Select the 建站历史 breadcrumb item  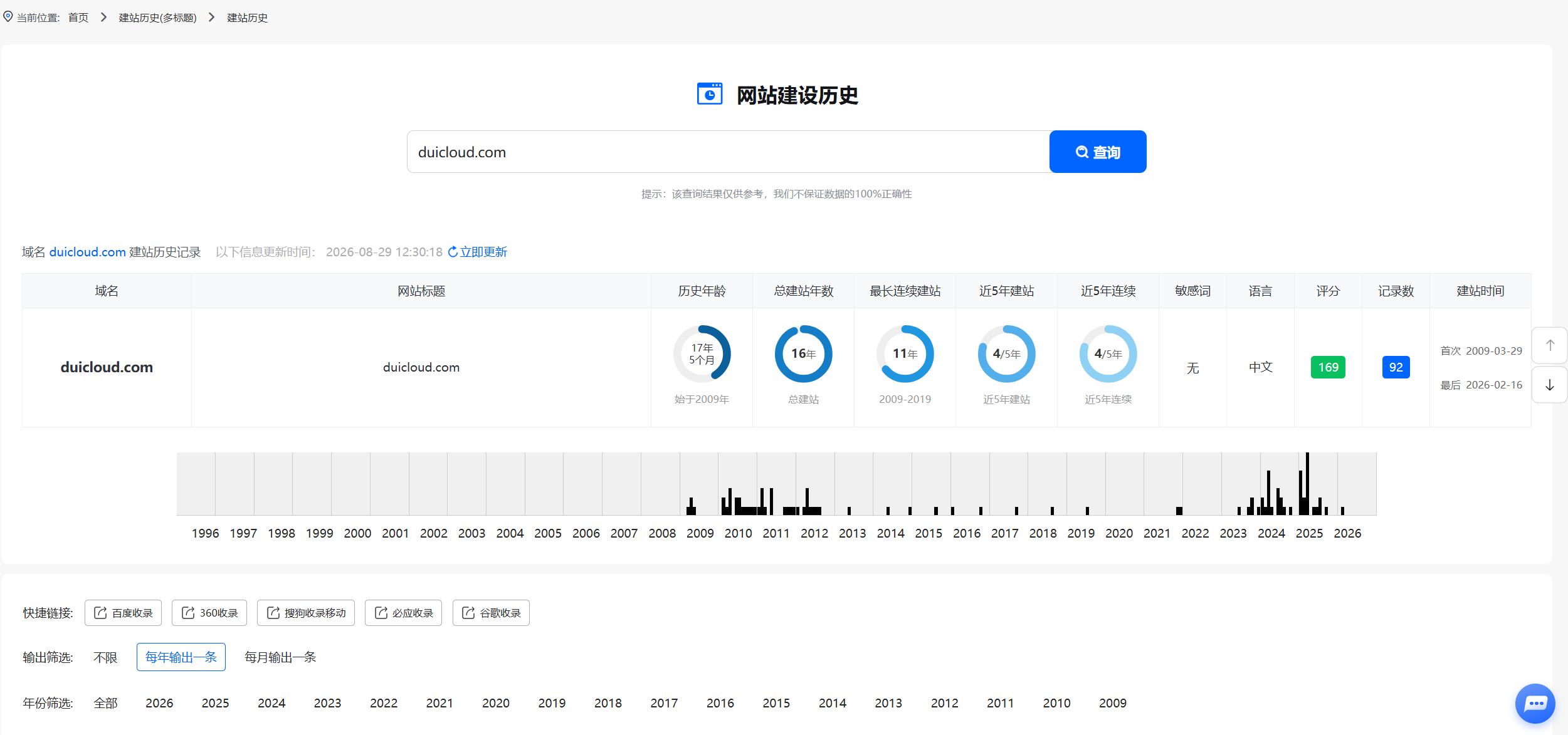pos(248,18)
